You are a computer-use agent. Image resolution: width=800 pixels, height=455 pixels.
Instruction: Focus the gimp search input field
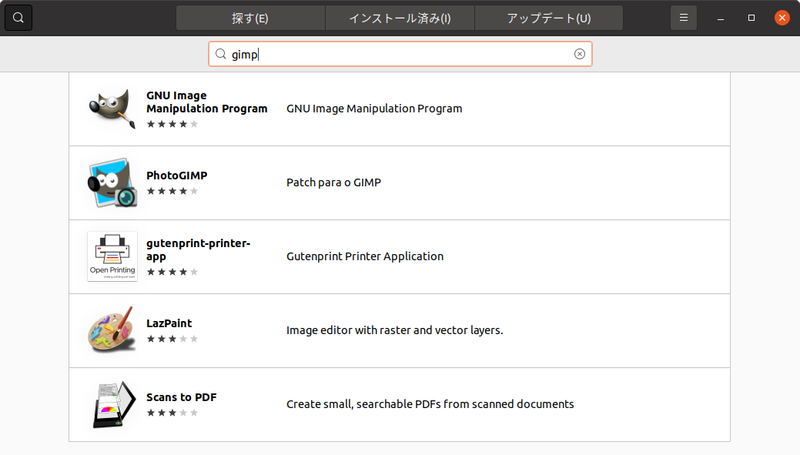[400, 54]
